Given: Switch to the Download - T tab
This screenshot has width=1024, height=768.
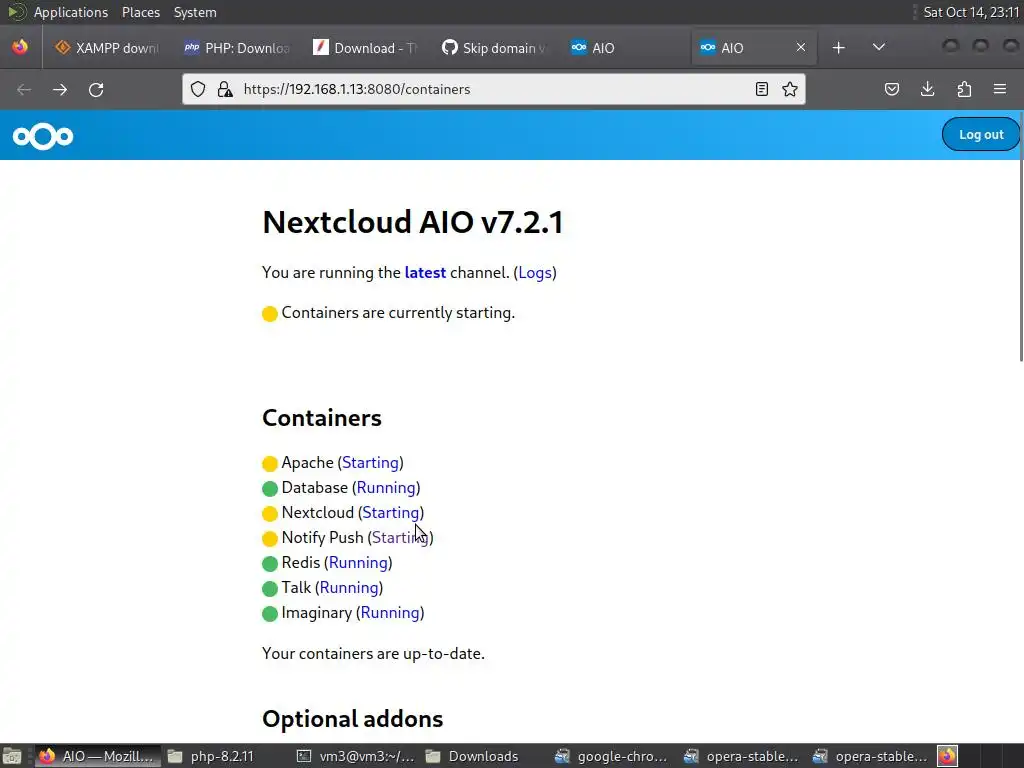Looking at the screenshot, I should [x=366, y=48].
